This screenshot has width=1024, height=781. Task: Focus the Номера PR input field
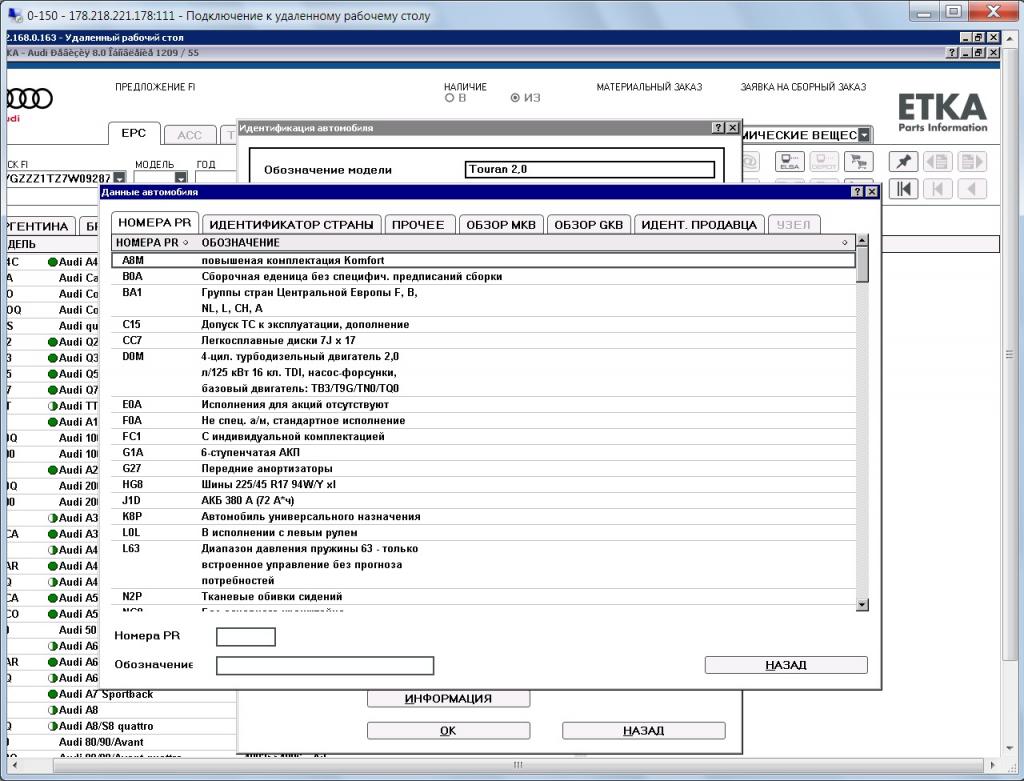(x=246, y=637)
